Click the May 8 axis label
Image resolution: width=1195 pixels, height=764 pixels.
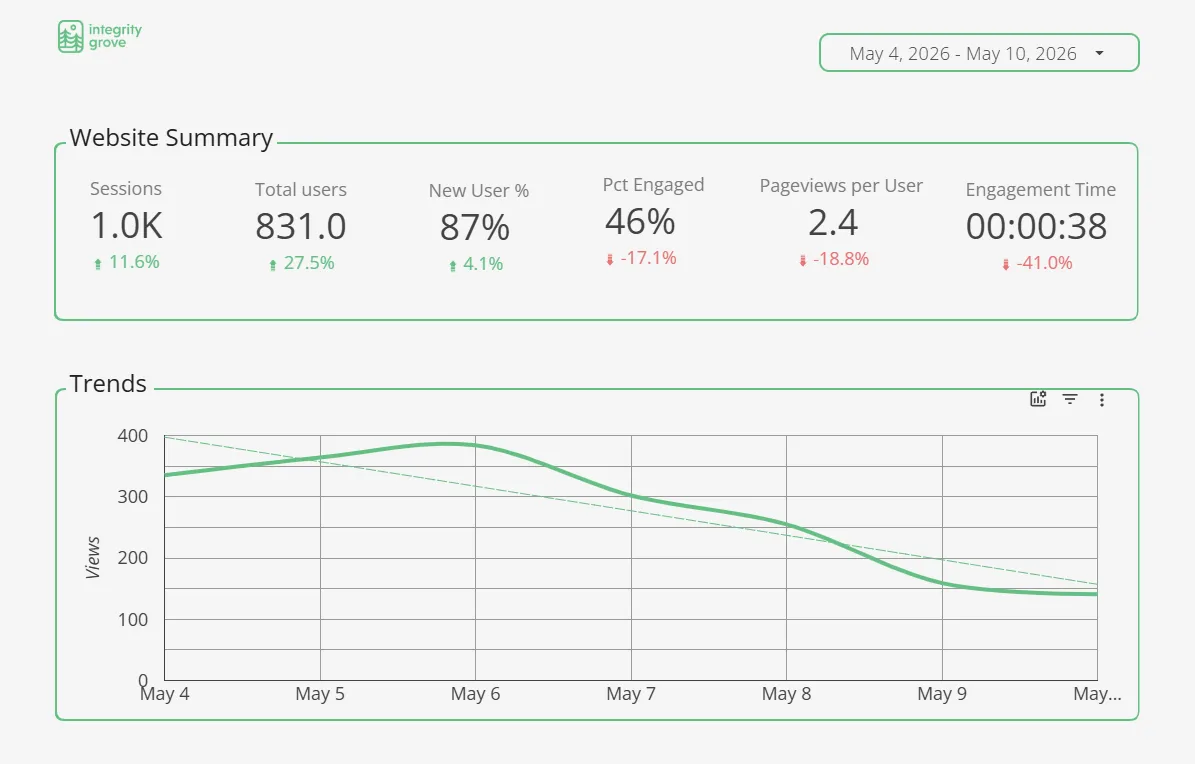[787, 694]
